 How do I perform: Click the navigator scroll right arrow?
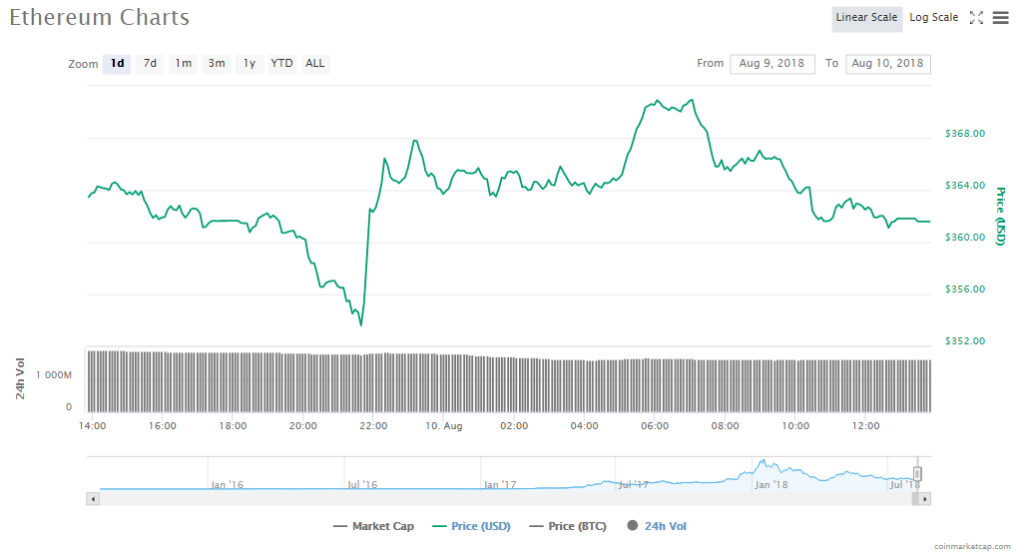[x=925, y=498]
